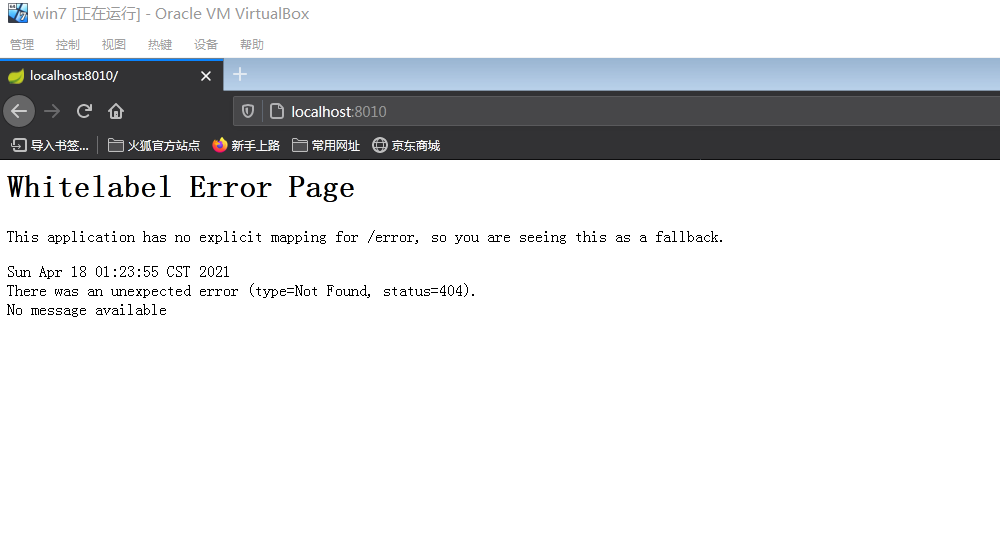The image size is (1000, 552).
Task: Open the 管理 menu
Action: 22,45
